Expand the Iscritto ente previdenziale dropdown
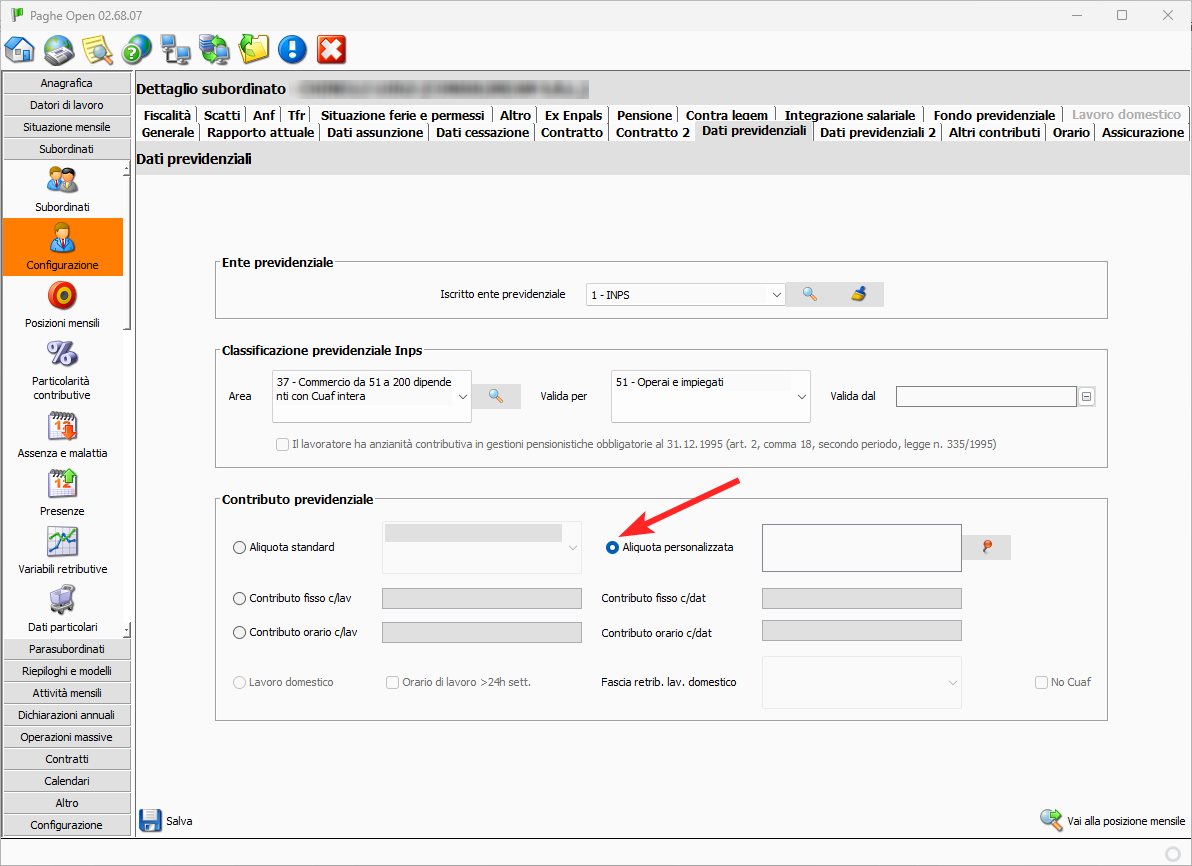 tap(776, 295)
